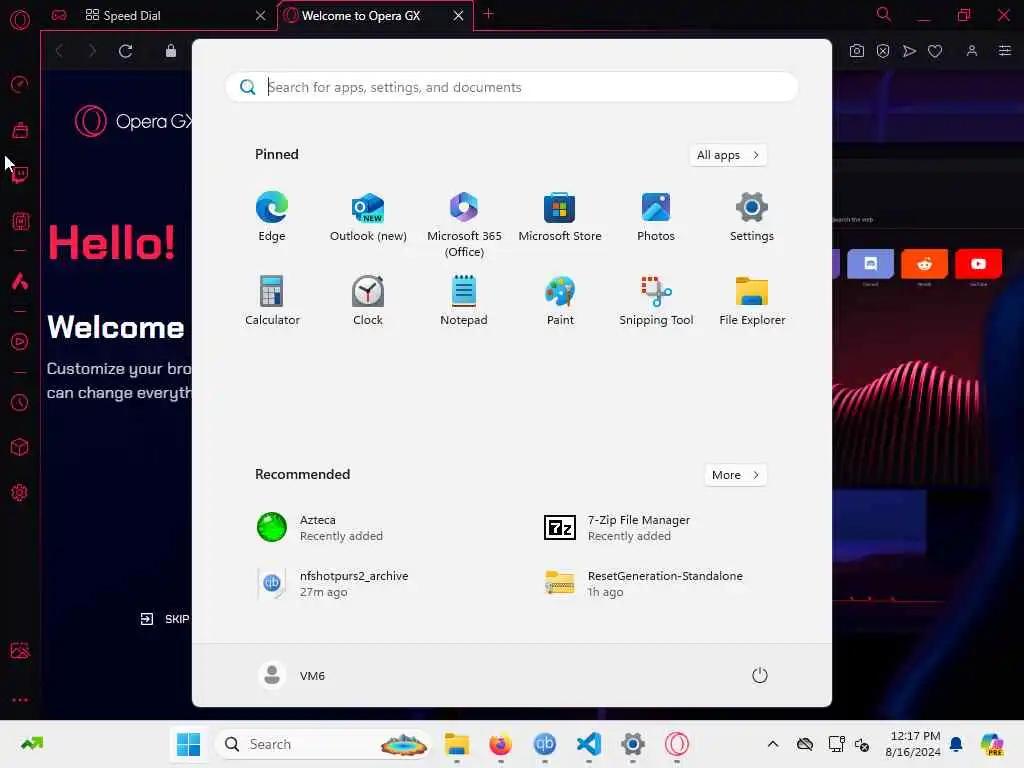Image resolution: width=1024 pixels, height=768 pixels.
Task: Open Opera GX from the taskbar
Action: pos(677,744)
